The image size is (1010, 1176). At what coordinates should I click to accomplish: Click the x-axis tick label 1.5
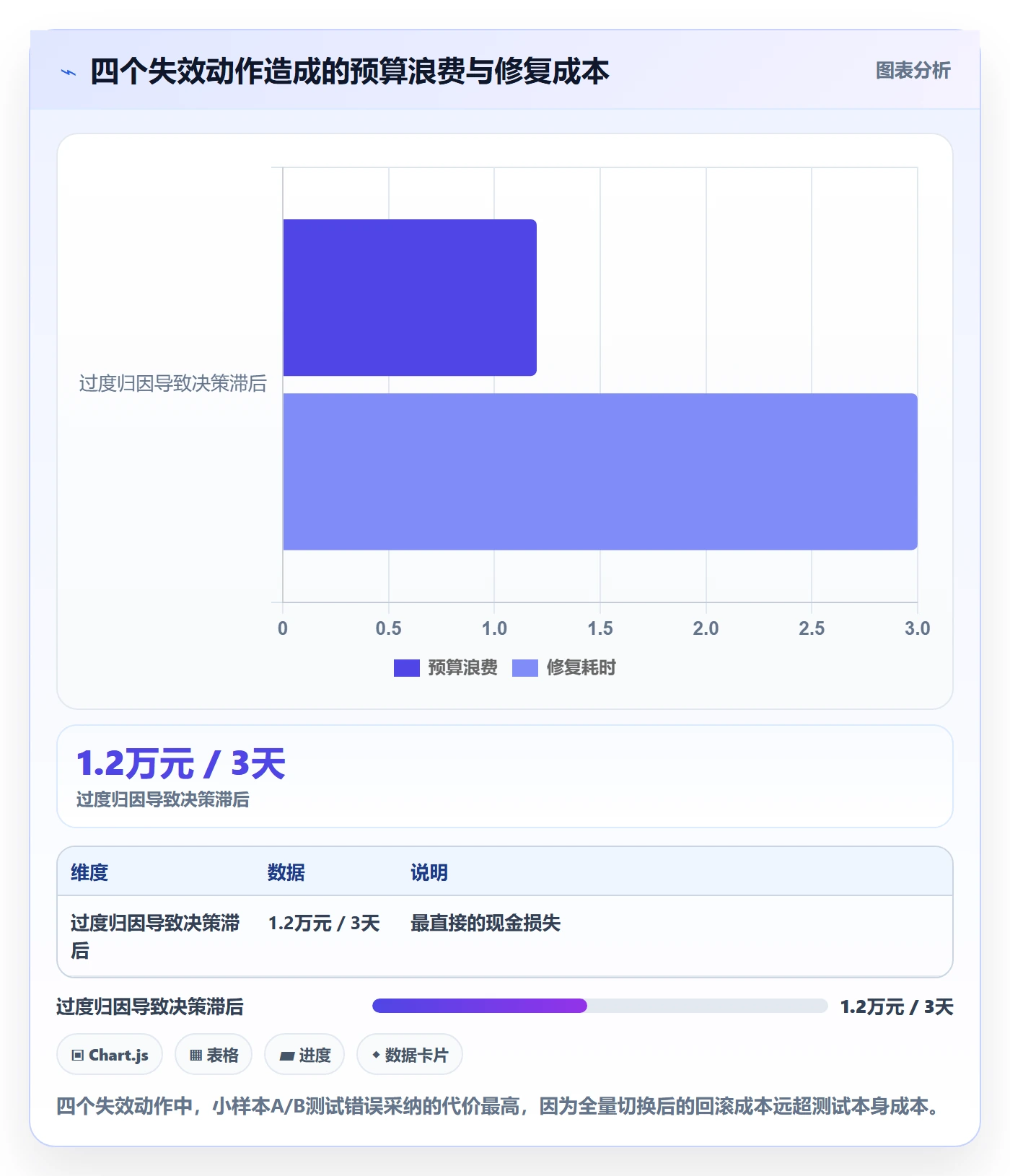point(600,628)
